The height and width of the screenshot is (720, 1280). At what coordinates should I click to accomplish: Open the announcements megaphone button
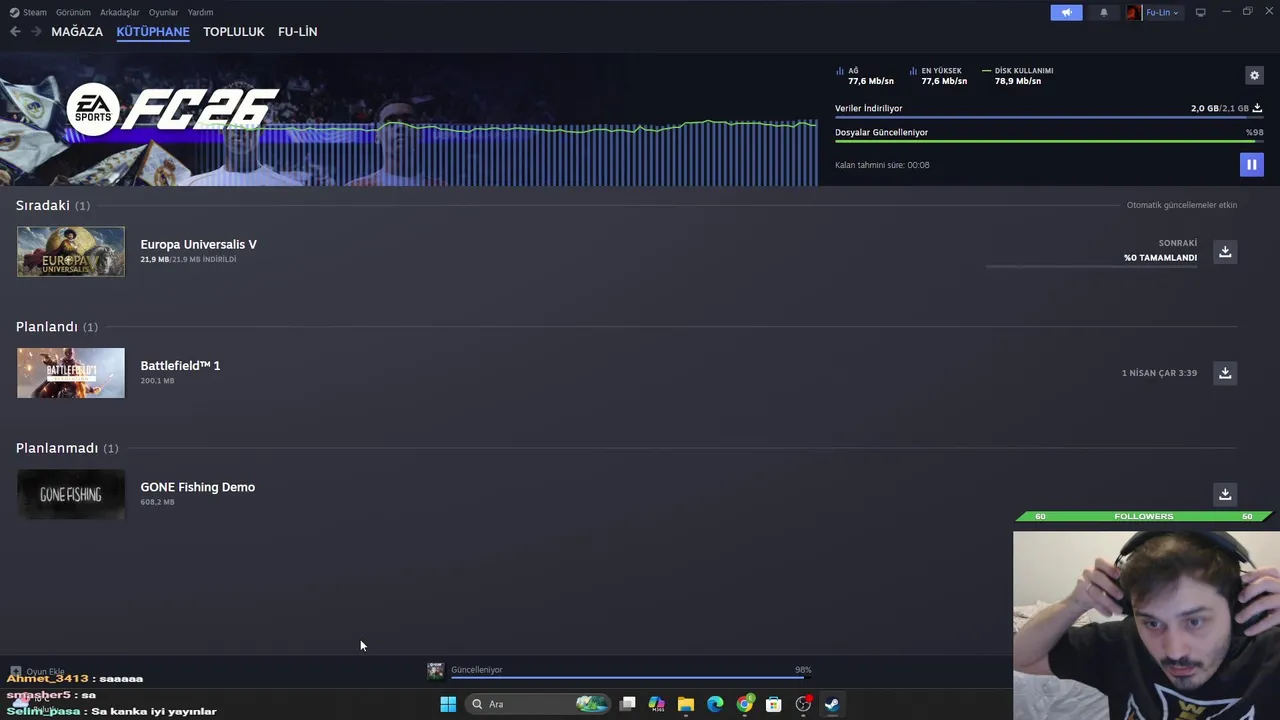(1066, 12)
